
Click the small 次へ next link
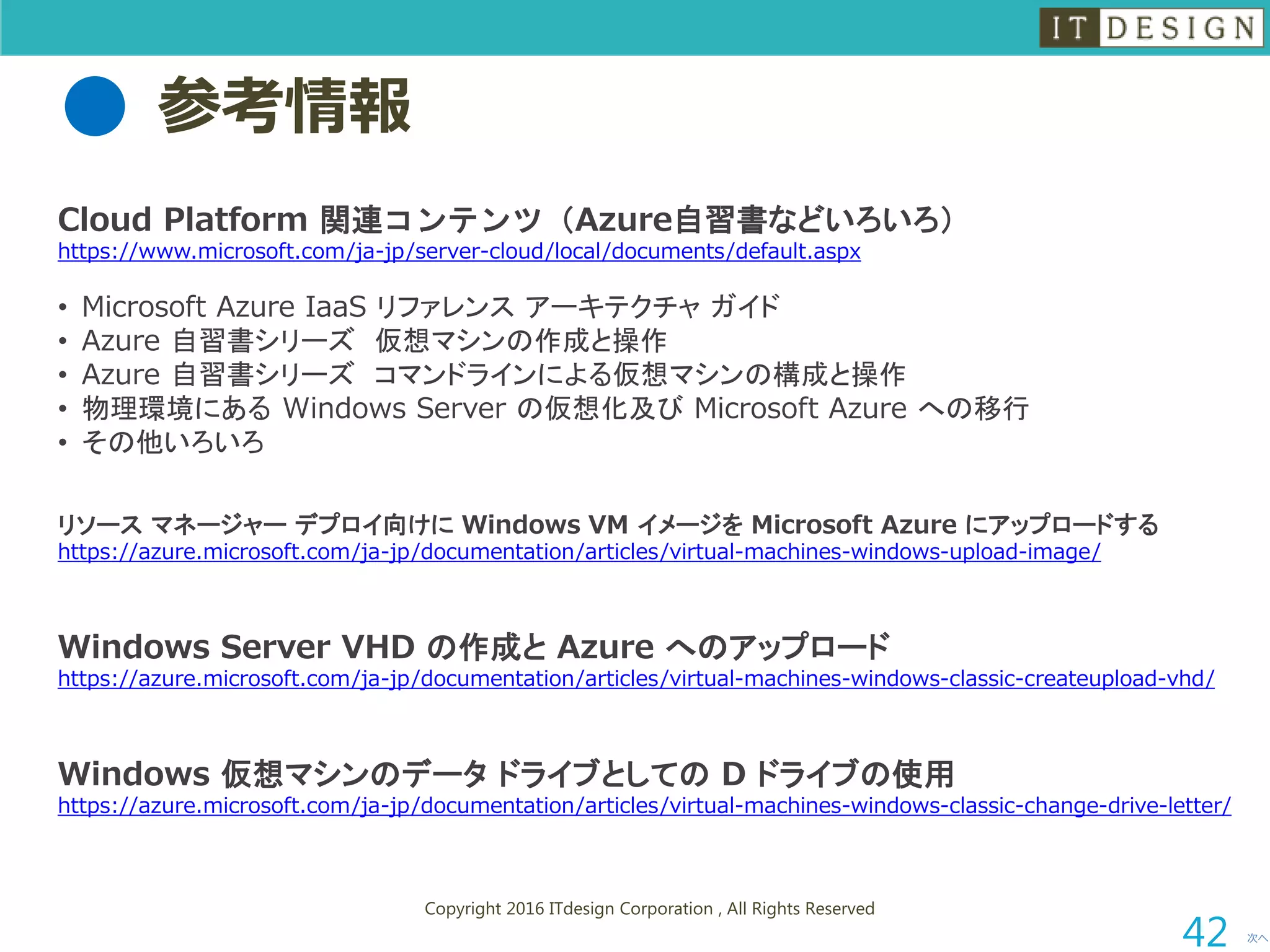click(x=1257, y=938)
